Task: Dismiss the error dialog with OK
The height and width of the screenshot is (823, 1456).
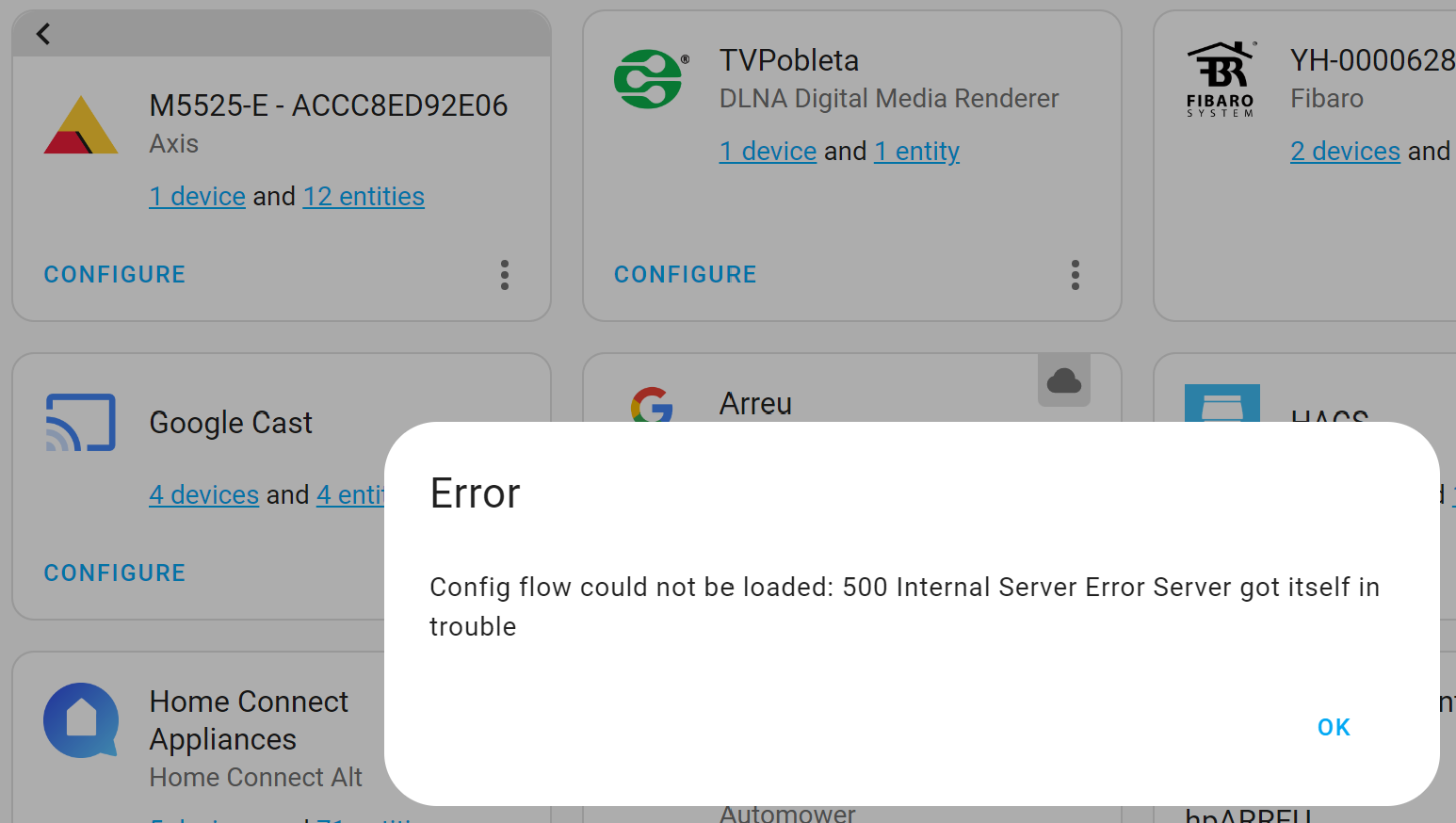Action: [1334, 727]
